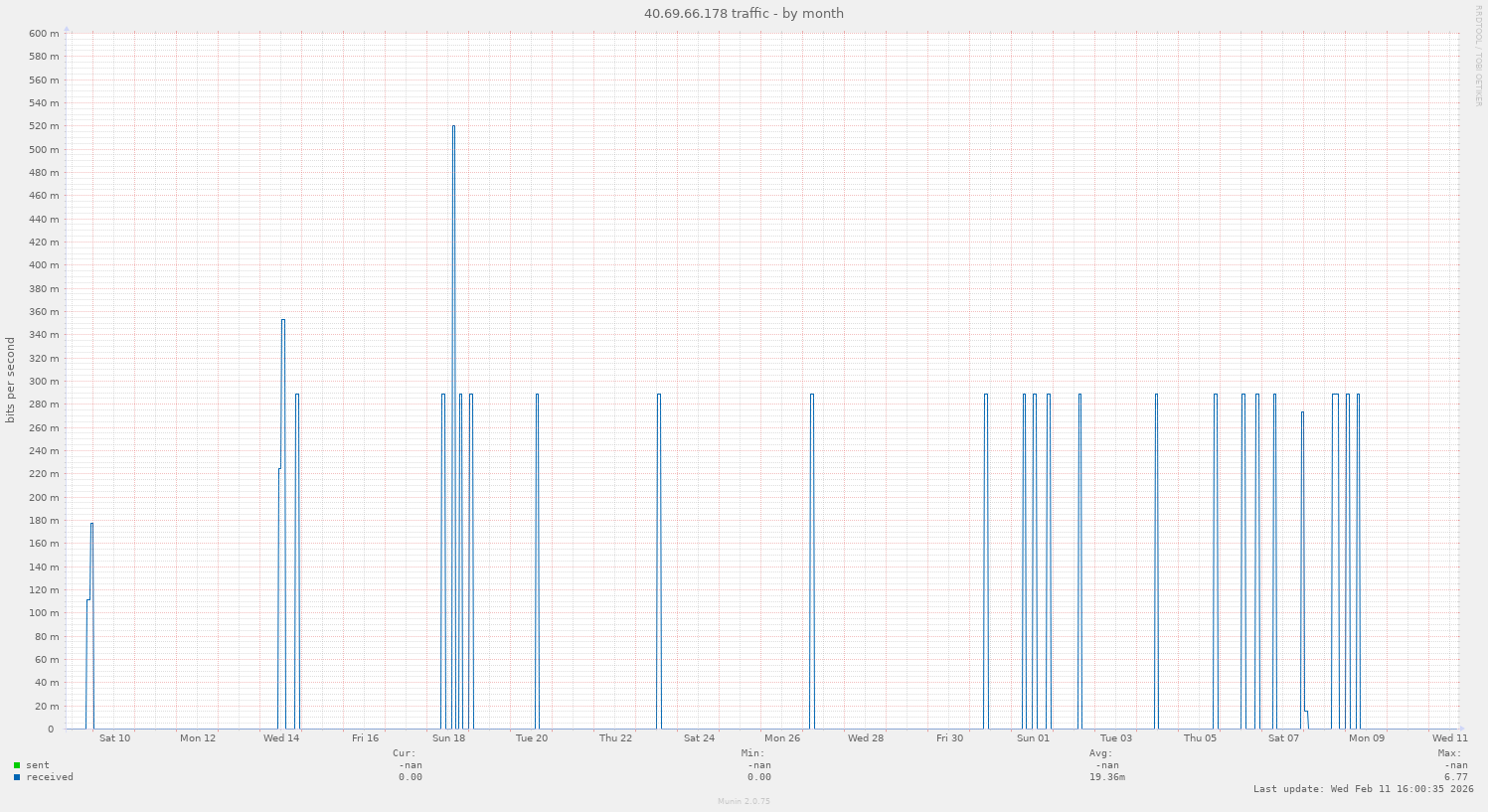Screen dimensions: 1488x812
Task: Click the 'Mon 26' x-axis label
Action: pyautogui.click(x=782, y=737)
